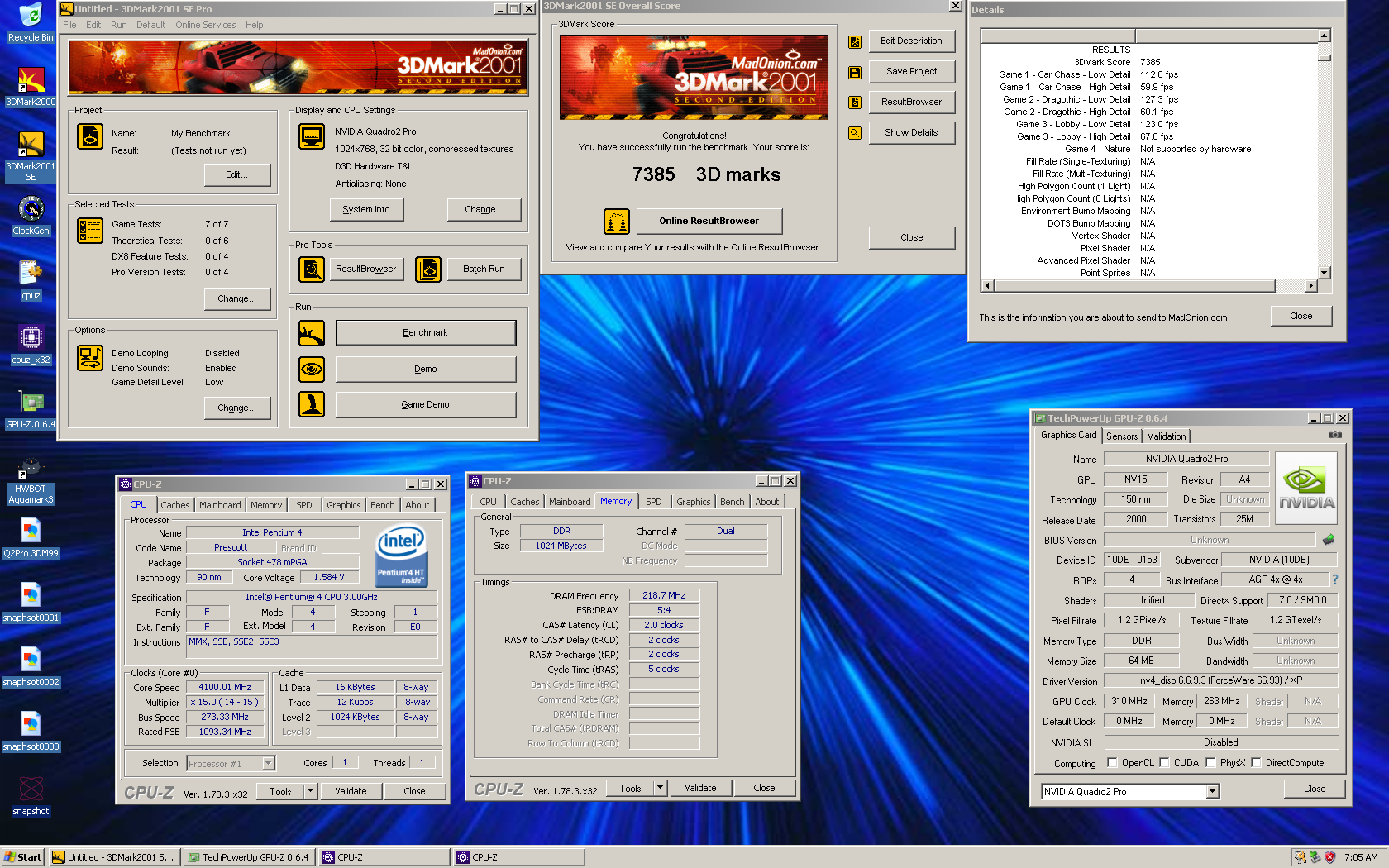Click the Details list vertical scrollbar down arrow

(1325, 272)
